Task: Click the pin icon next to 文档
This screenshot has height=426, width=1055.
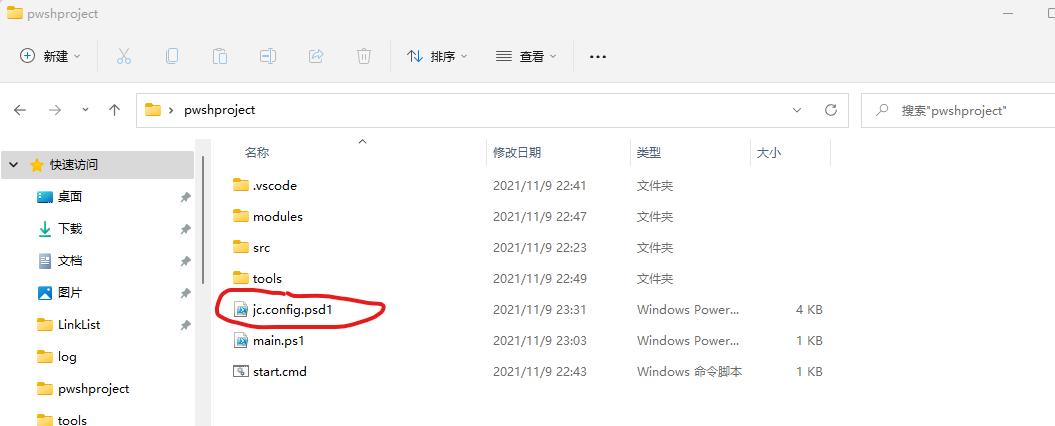Action: click(185, 261)
